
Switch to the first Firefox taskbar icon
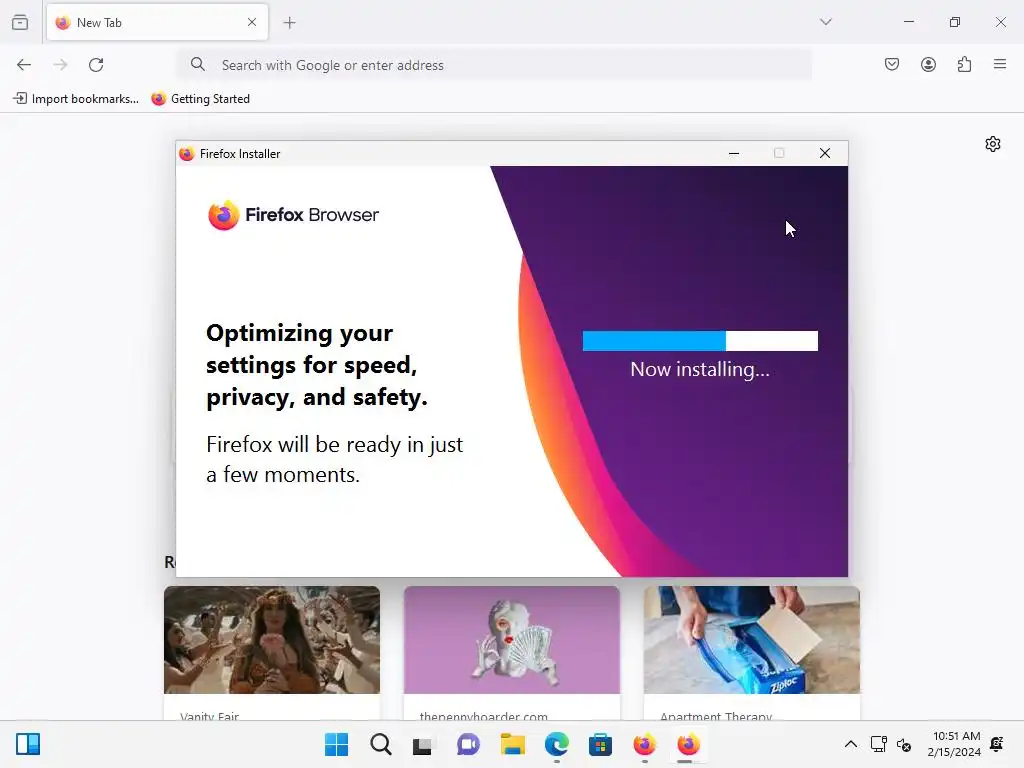point(645,744)
